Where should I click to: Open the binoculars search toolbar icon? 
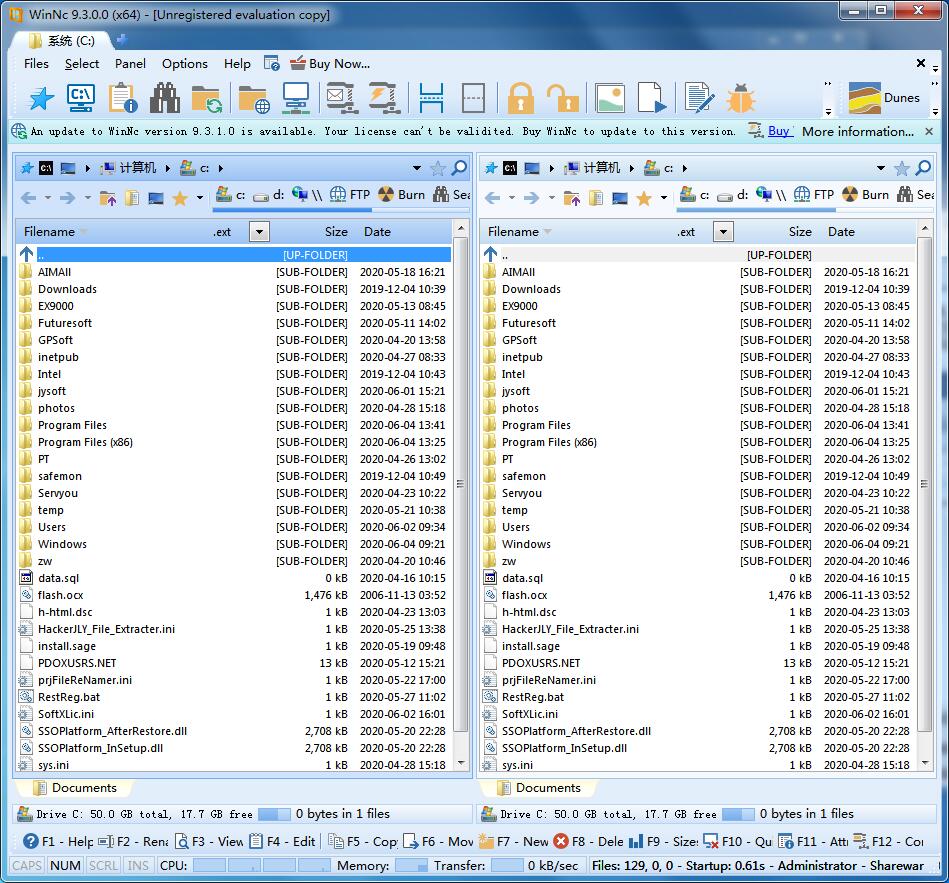click(x=165, y=98)
